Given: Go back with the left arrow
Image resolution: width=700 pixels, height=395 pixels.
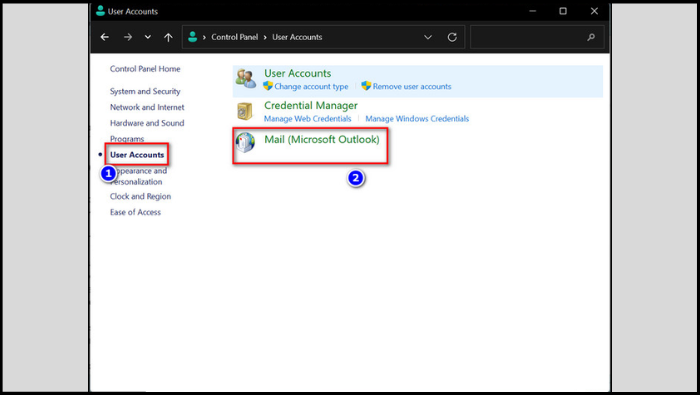Looking at the screenshot, I should click(x=104, y=37).
